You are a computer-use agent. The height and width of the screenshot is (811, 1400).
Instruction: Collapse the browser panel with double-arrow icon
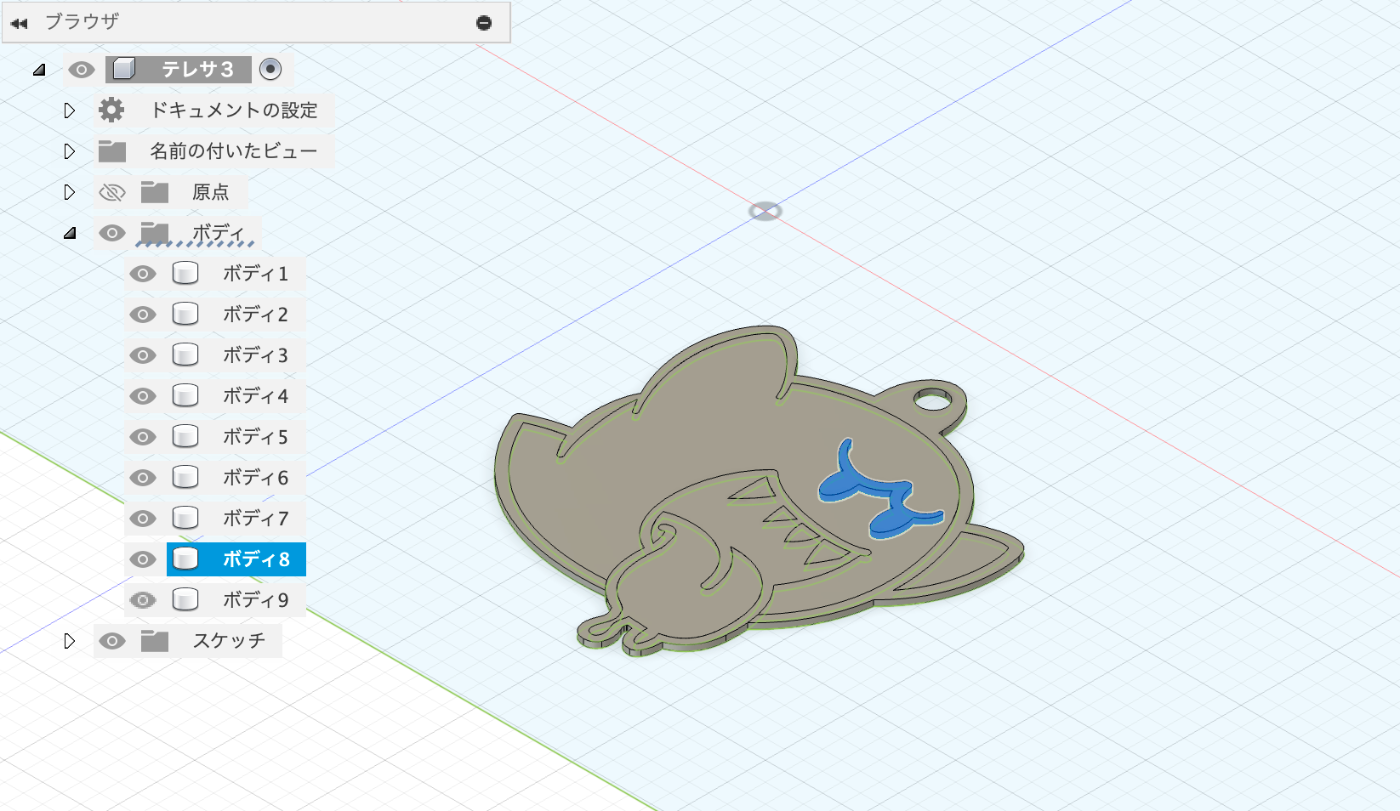click(19, 22)
